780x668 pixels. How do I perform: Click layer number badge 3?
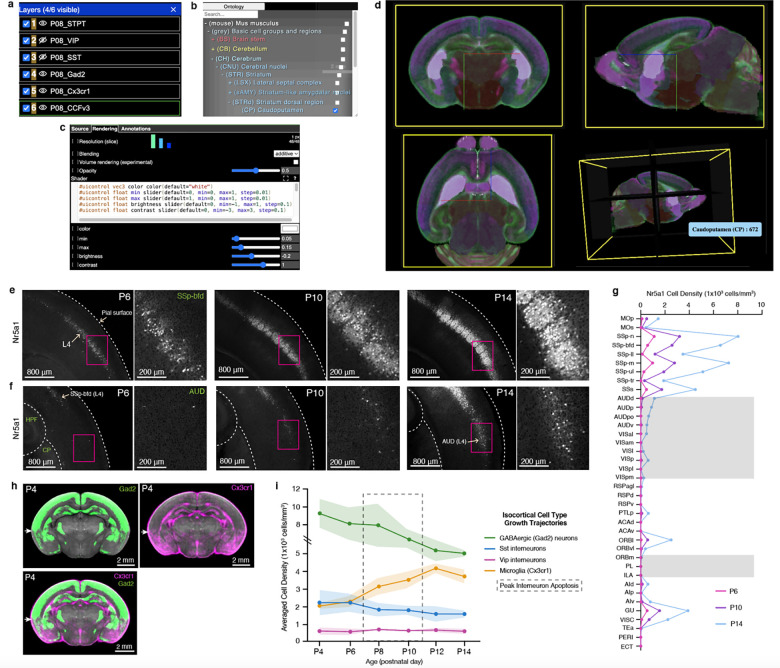tap(34, 57)
